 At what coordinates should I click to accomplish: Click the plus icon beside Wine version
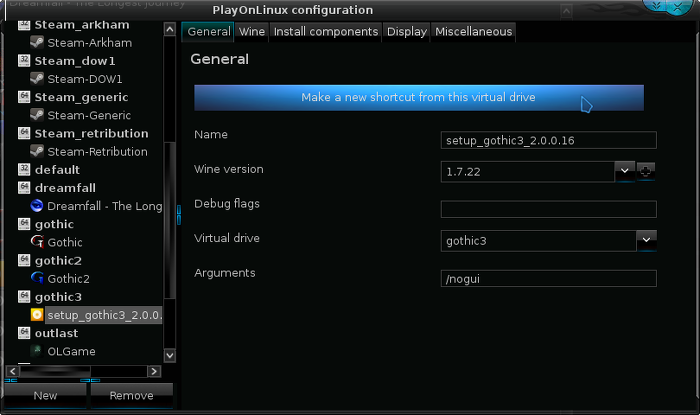coord(646,171)
